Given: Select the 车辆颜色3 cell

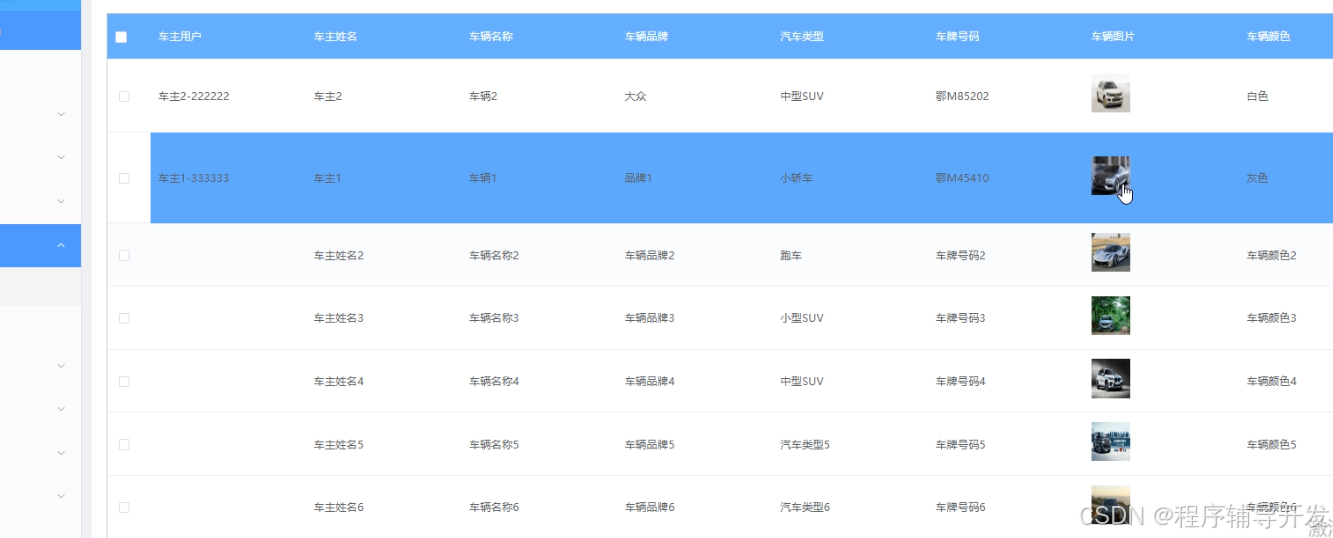Looking at the screenshot, I should 1271,318.
